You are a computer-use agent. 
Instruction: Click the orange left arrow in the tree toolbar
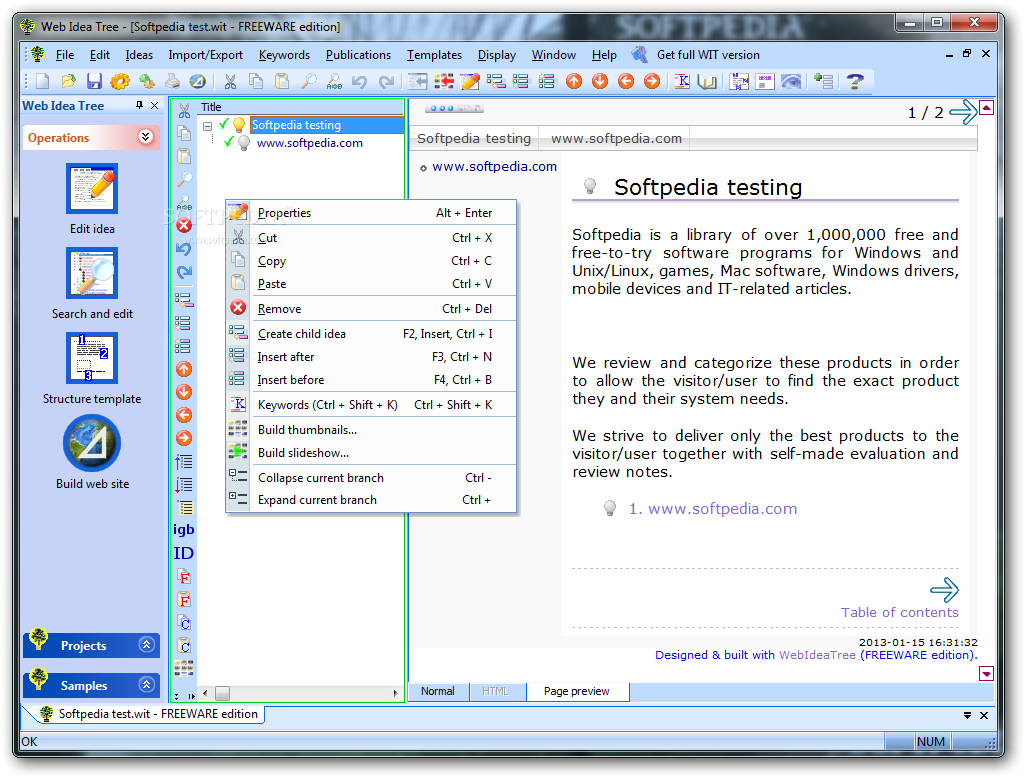coord(184,415)
